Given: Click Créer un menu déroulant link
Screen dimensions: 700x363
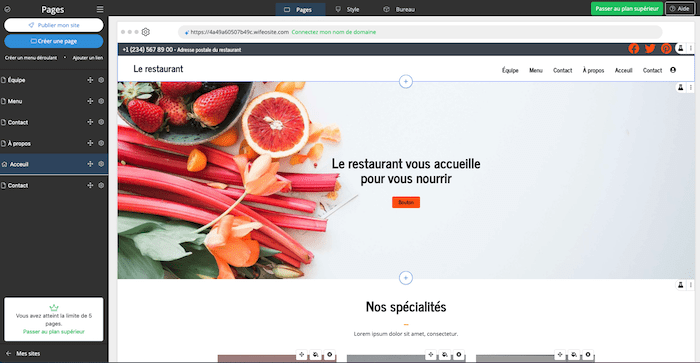Looking at the screenshot, I should point(31,58).
